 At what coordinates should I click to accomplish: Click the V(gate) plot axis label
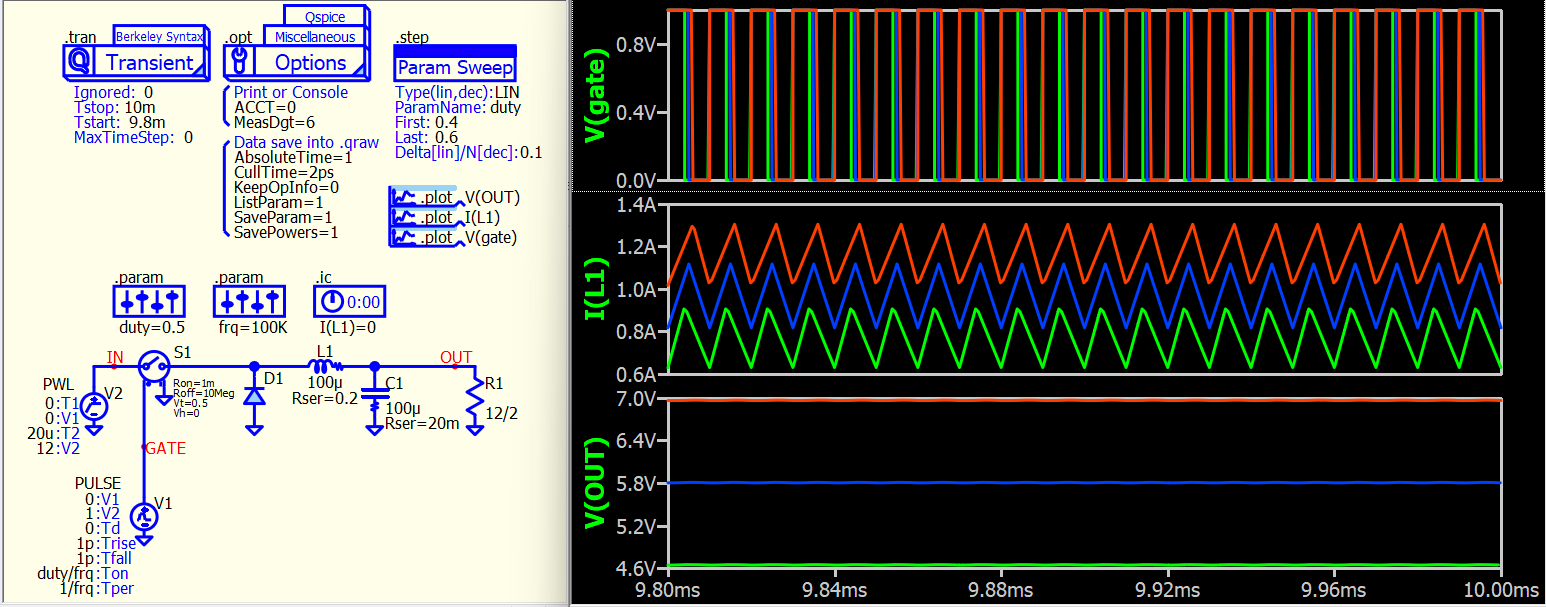pos(597,95)
